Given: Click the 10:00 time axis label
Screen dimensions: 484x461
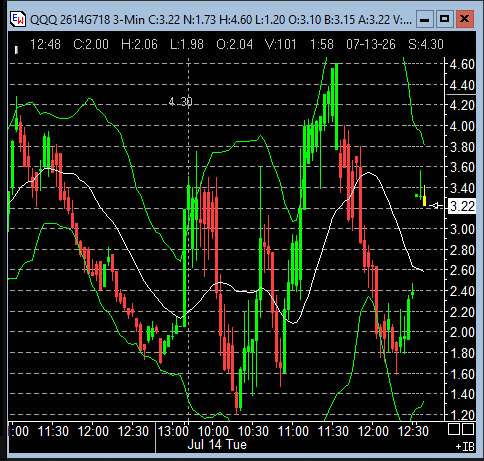Looking at the screenshot, I should (x=213, y=432).
